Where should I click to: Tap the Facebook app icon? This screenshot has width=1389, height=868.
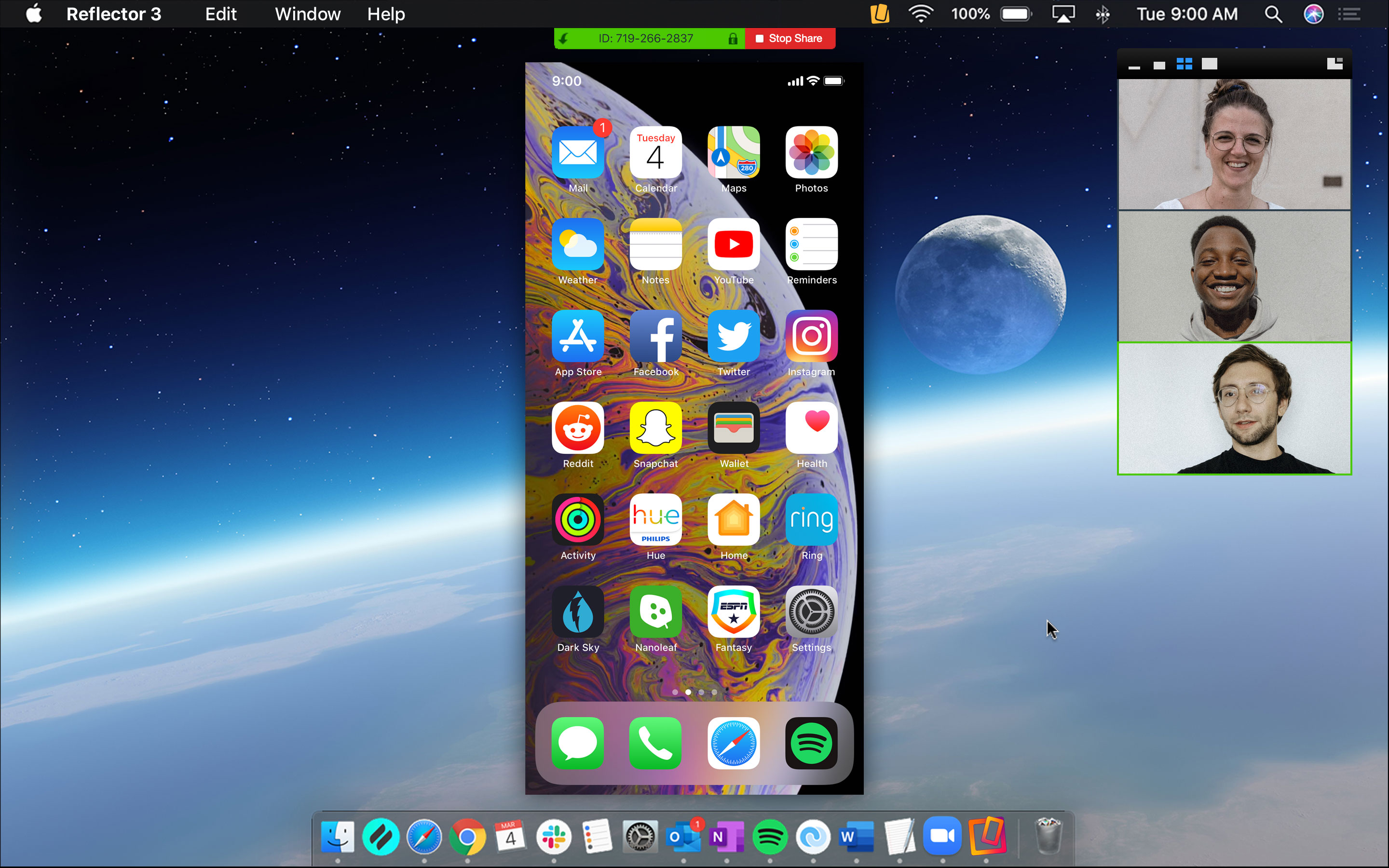655,337
